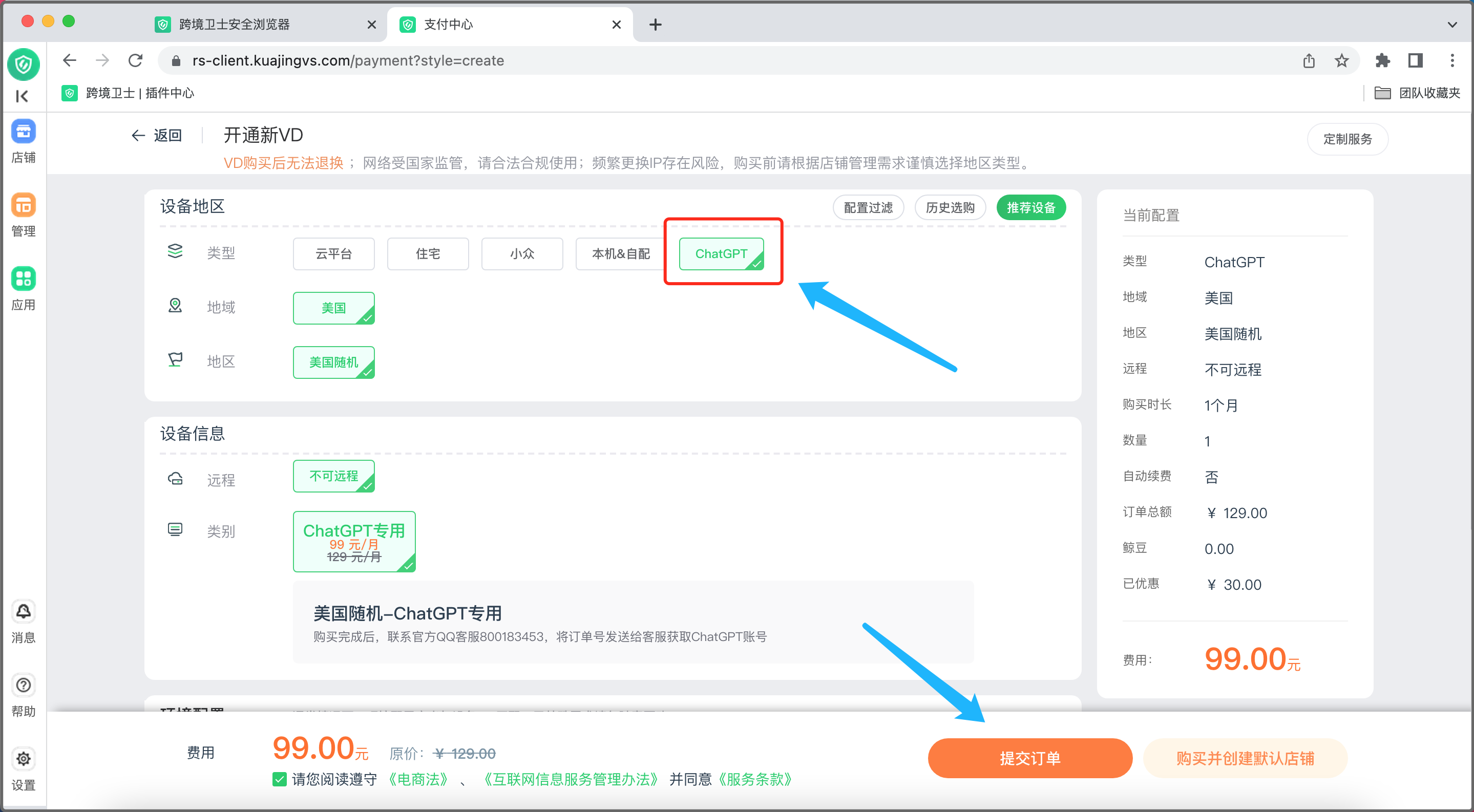Open the 《电商法》 link
The image size is (1474, 812).
click(x=418, y=779)
